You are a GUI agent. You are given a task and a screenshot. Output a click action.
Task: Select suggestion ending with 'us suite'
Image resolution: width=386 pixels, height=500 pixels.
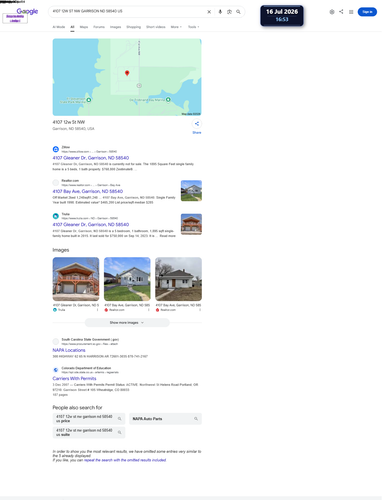(x=89, y=432)
